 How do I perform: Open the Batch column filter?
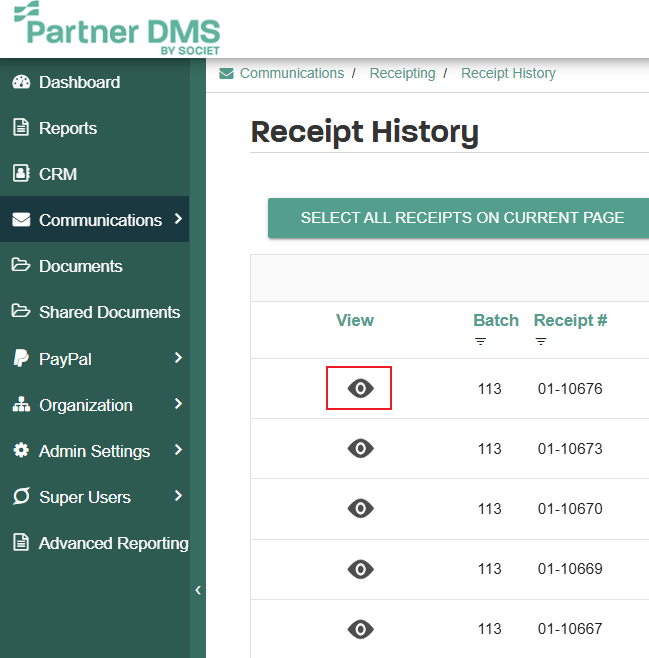pyautogui.click(x=480, y=341)
